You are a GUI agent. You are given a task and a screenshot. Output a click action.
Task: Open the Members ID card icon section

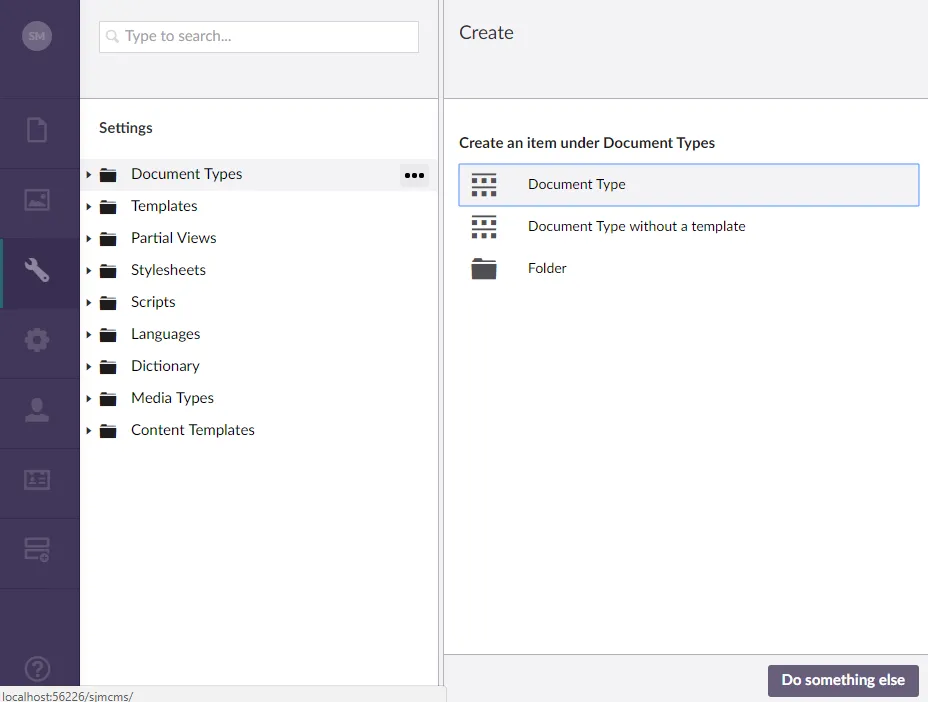click(37, 479)
